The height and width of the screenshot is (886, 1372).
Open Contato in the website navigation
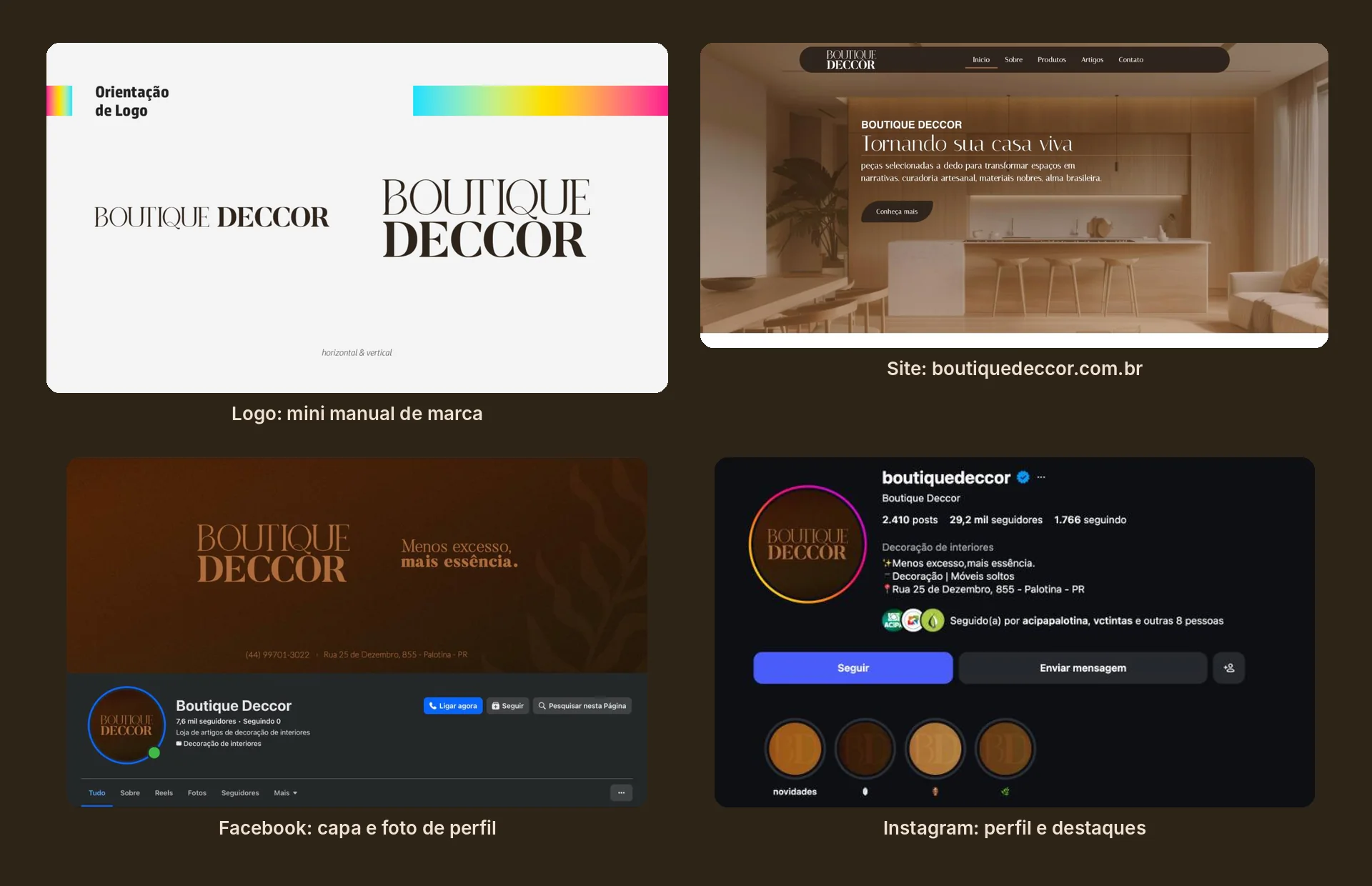click(1130, 60)
